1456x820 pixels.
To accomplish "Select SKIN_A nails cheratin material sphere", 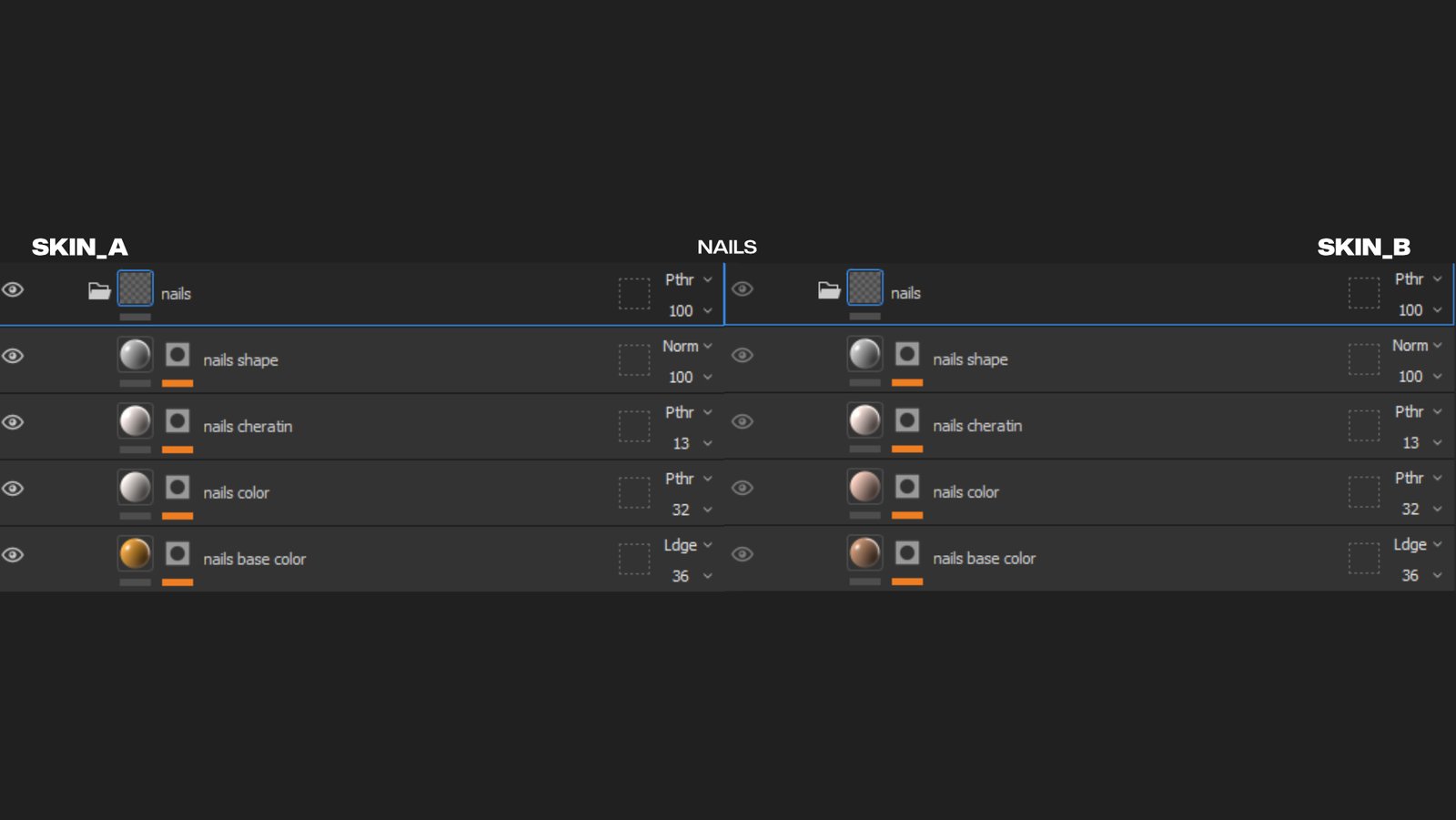I will [x=136, y=420].
